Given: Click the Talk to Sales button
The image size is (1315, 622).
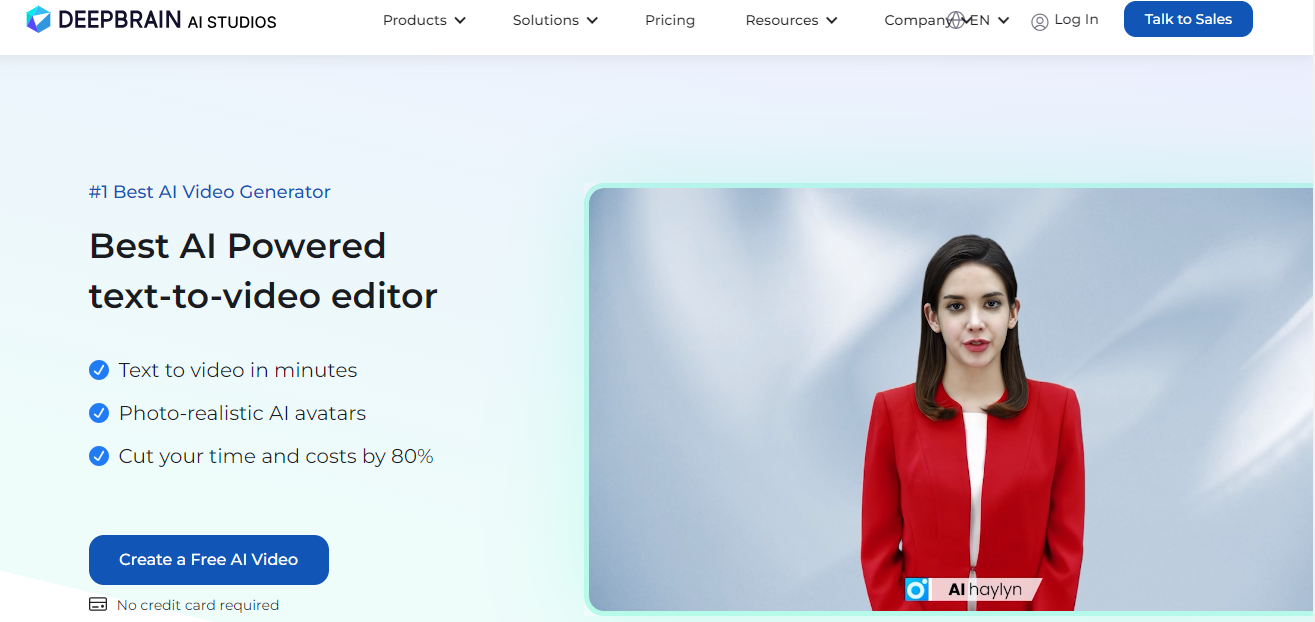Looking at the screenshot, I should [x=1188, y=19].
